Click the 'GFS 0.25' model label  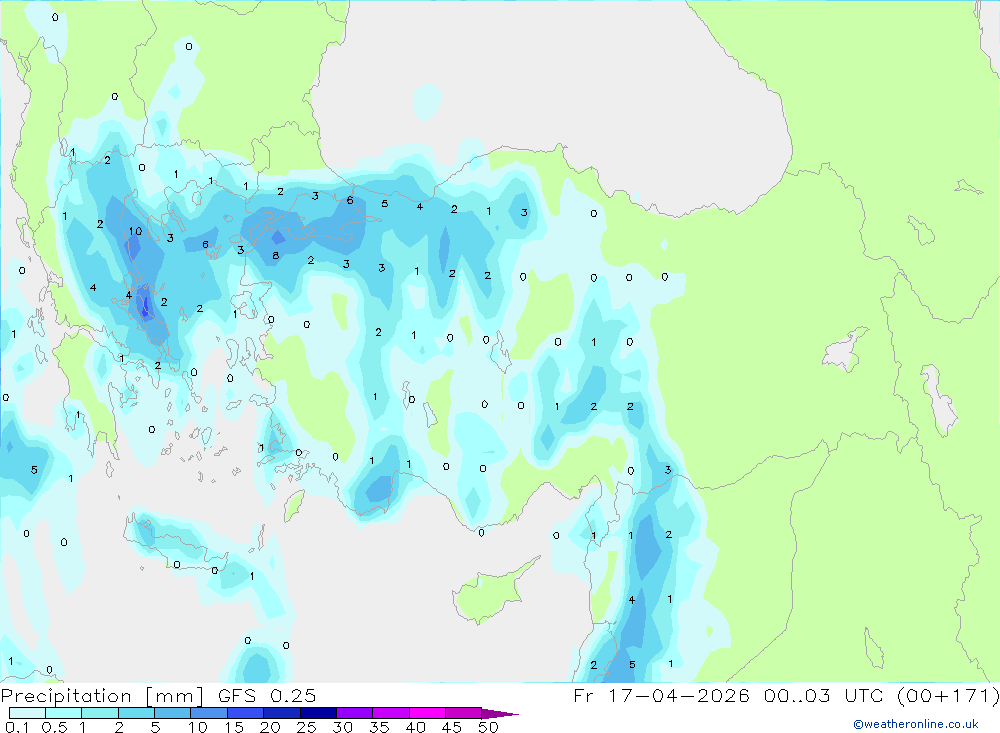[267, 695]
